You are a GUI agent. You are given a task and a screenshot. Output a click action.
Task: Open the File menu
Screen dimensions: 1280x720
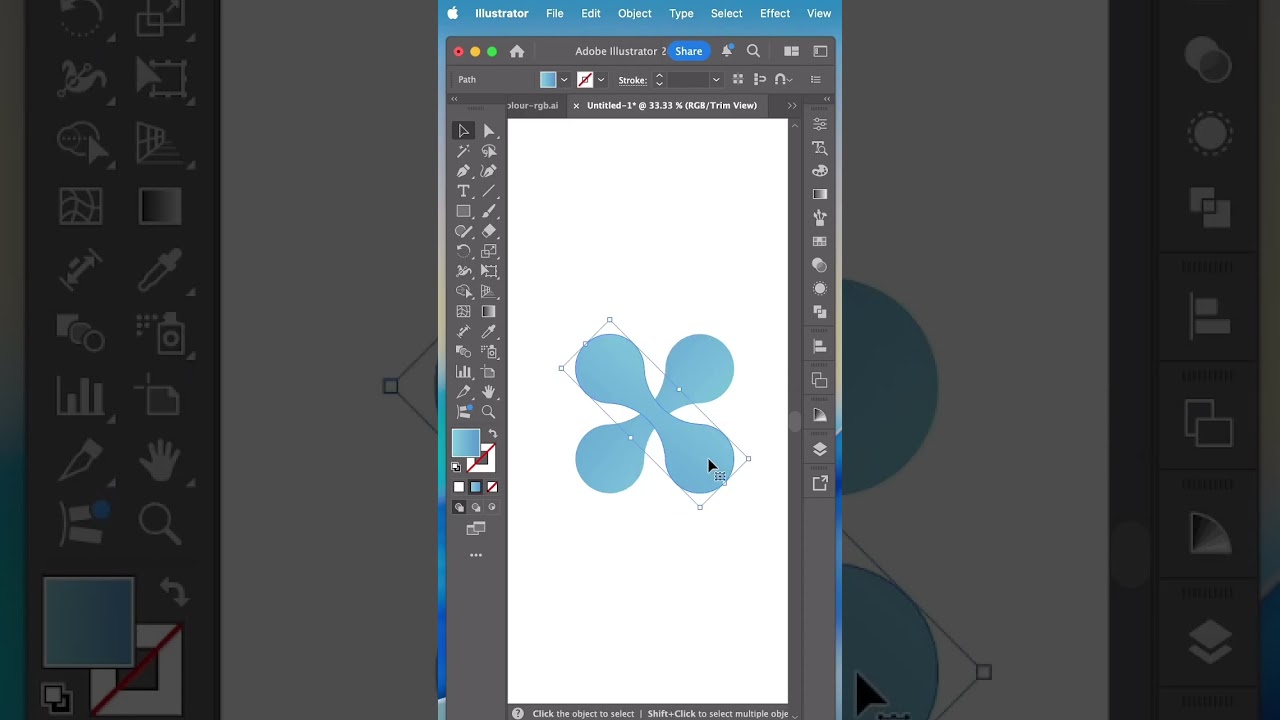(555, 13)
